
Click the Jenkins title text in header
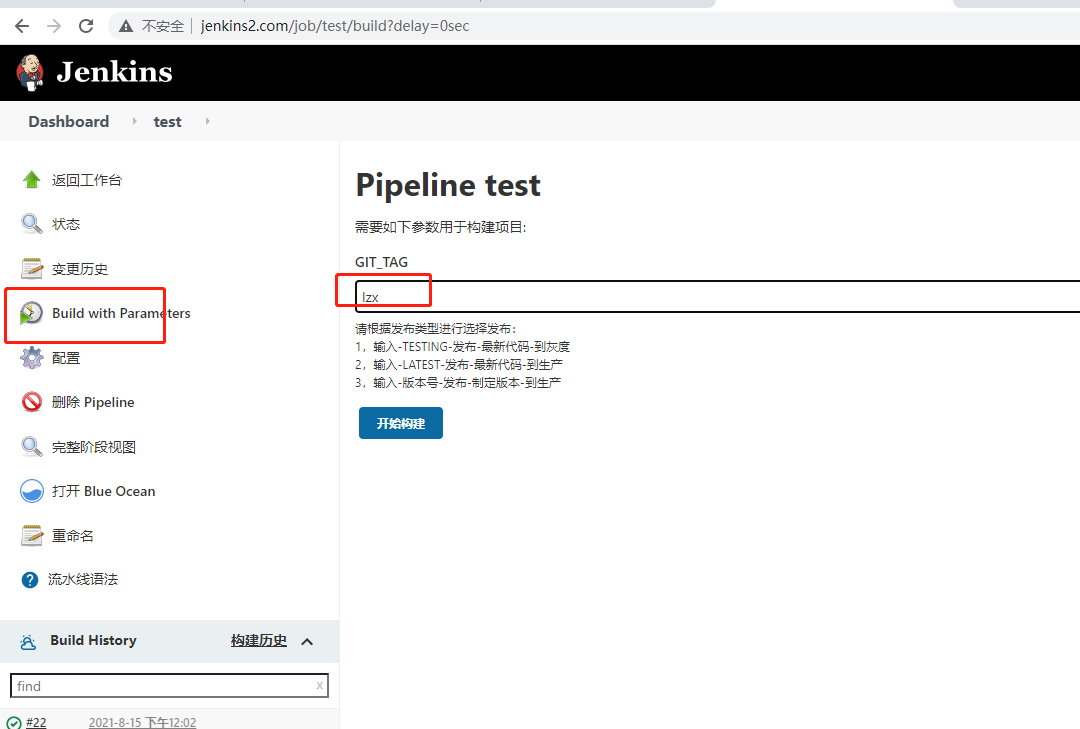point(114,72)
